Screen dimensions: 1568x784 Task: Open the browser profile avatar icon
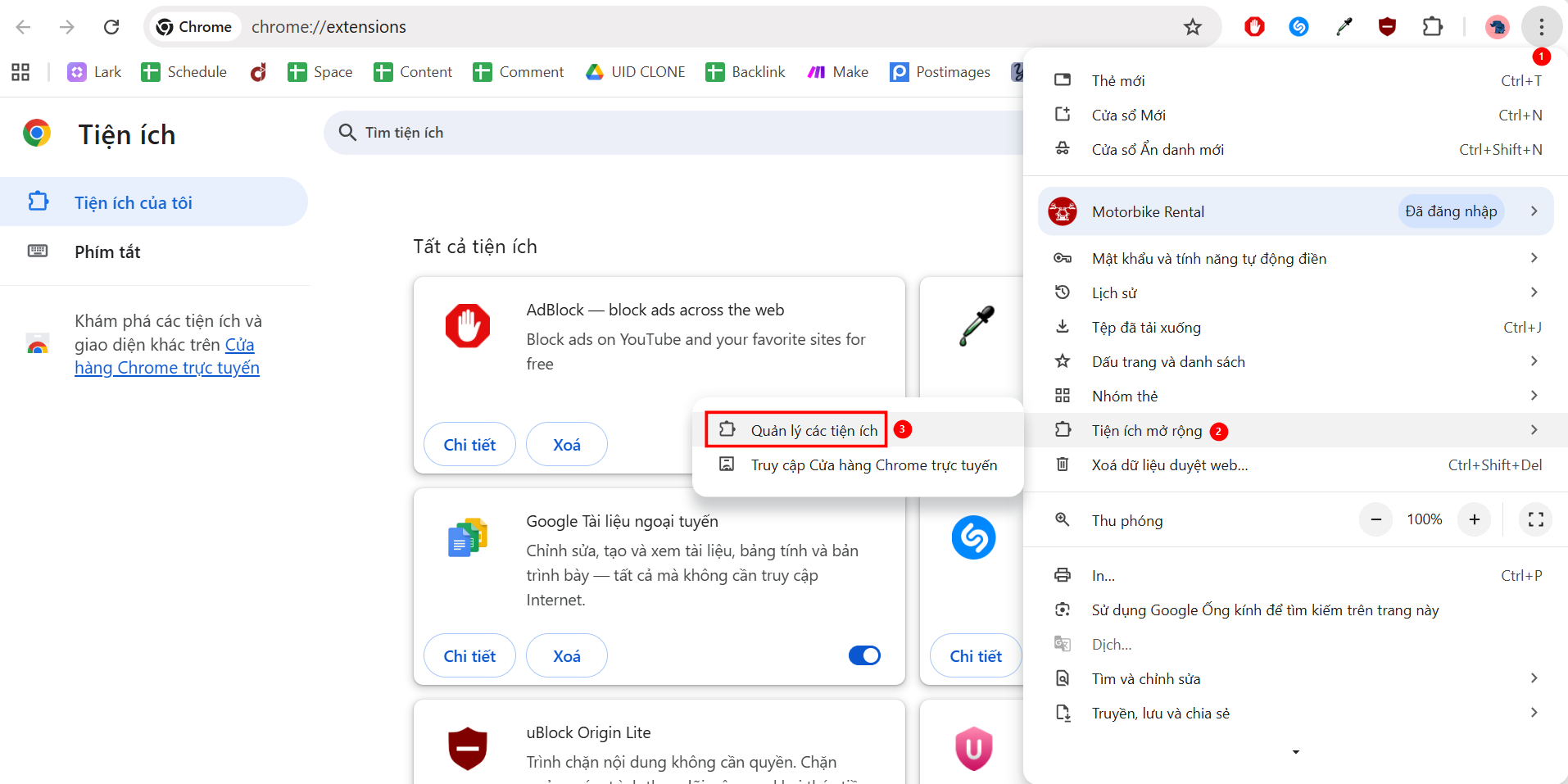1497,27
